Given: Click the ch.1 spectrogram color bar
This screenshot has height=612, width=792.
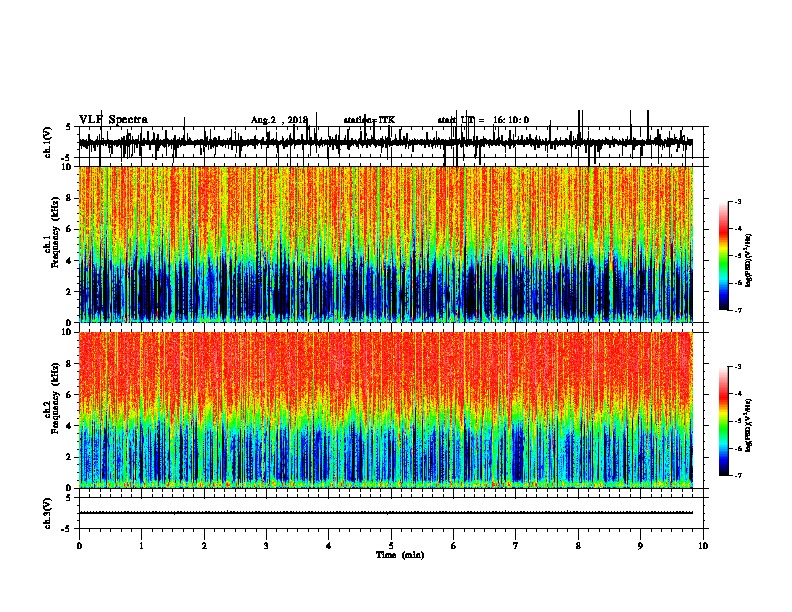Looking at the screenshot, I should click(724, 256).
